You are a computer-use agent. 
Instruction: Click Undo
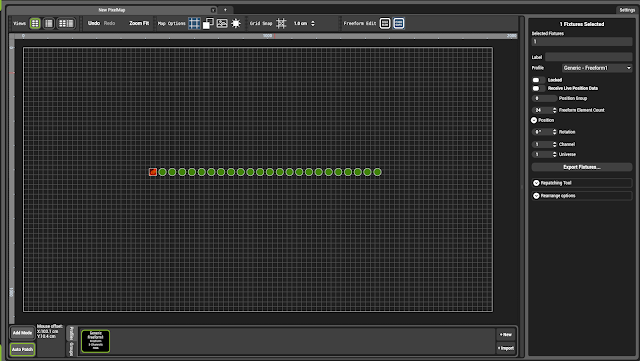pos(94,23)
